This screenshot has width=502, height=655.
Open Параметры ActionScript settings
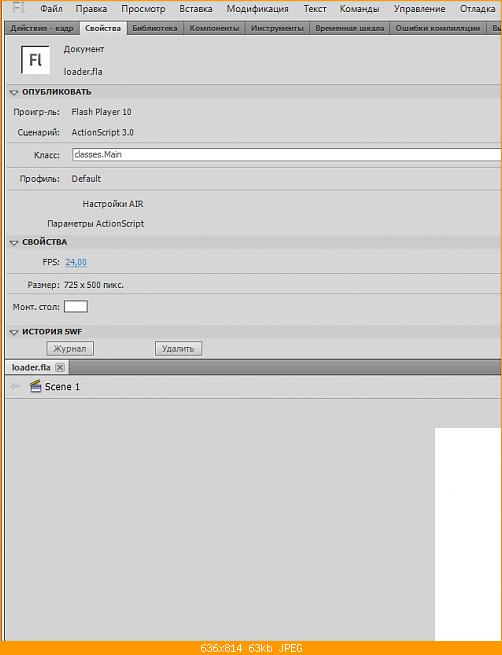[x=96, y=224]
